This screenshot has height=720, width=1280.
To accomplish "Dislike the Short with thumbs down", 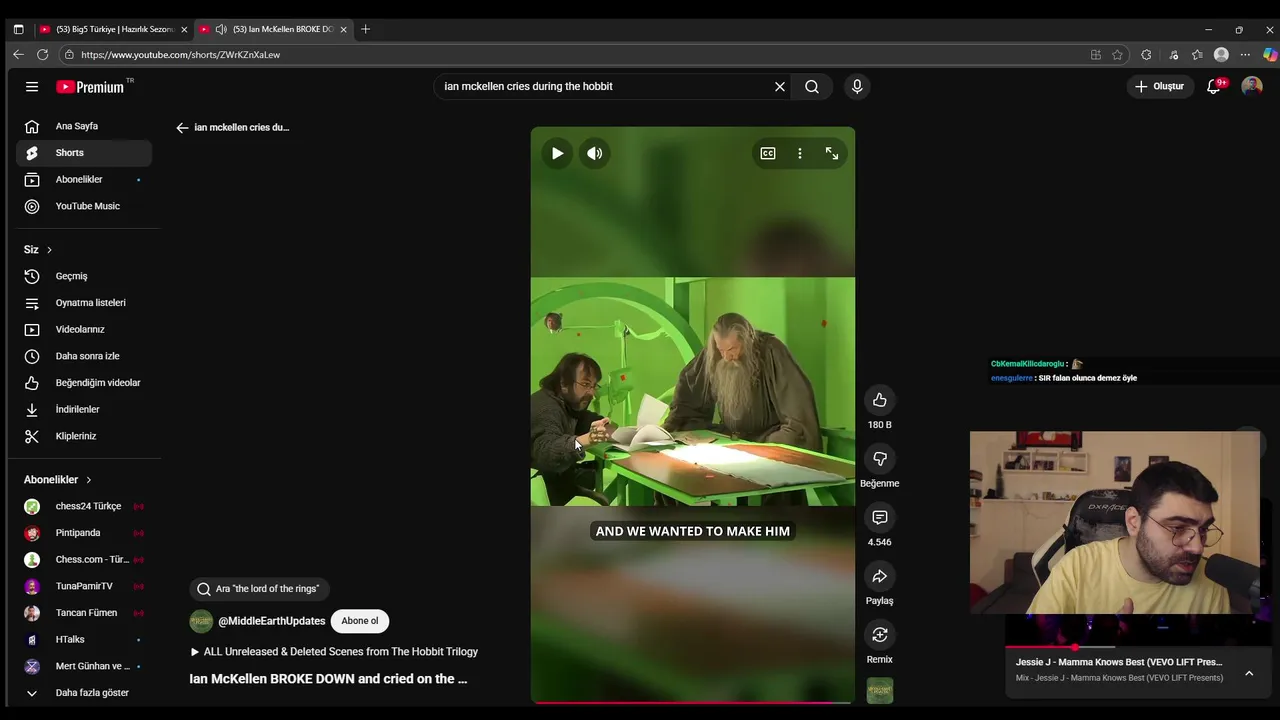I will [x=880, y=458].
